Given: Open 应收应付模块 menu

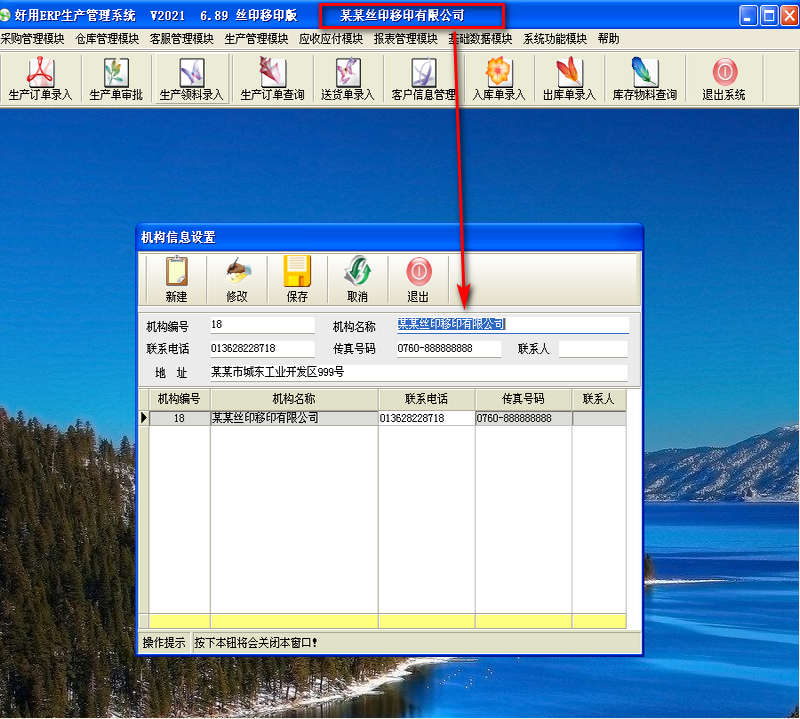Looking at the screenshot, I should [x=331, y=39].
